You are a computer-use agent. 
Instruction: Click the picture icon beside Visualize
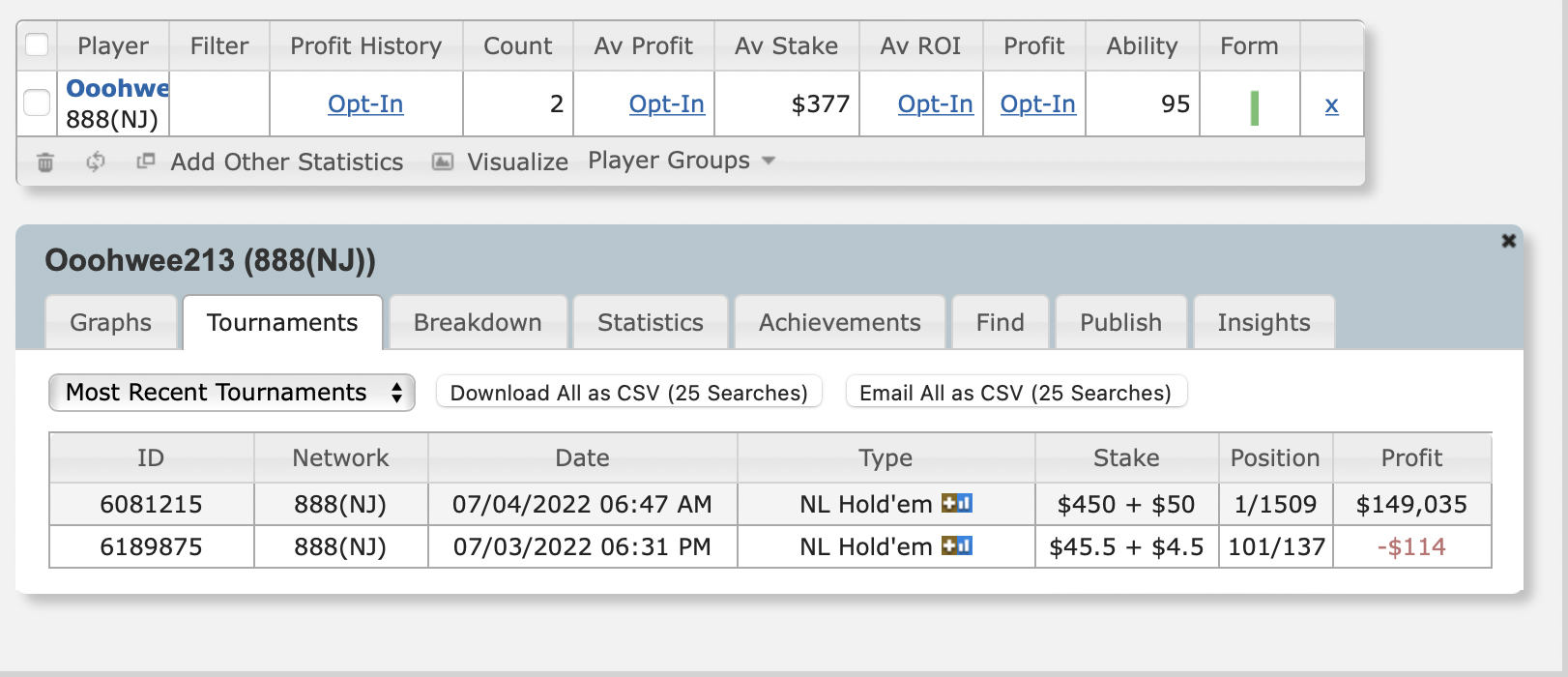point(443,162)
